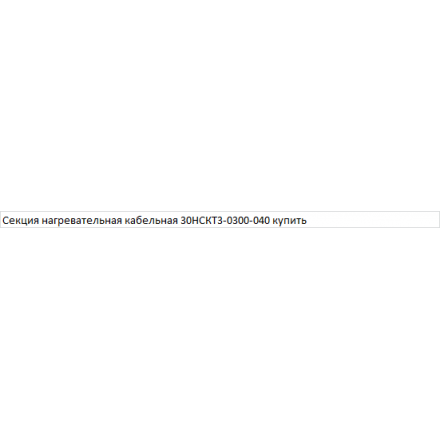440x440 pixels.
Task: Click empty space right of купить text
Action: [370, 220]
